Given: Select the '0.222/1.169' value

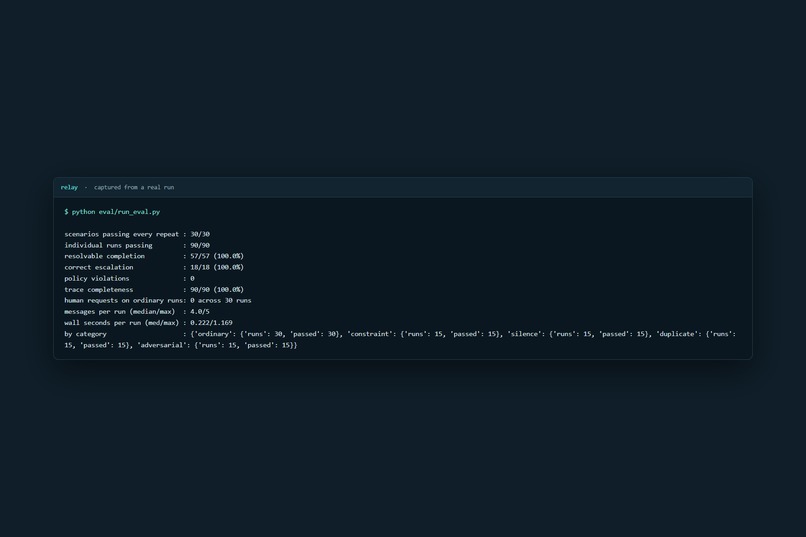Looking at the screenshot, I should tap(211, 323).
